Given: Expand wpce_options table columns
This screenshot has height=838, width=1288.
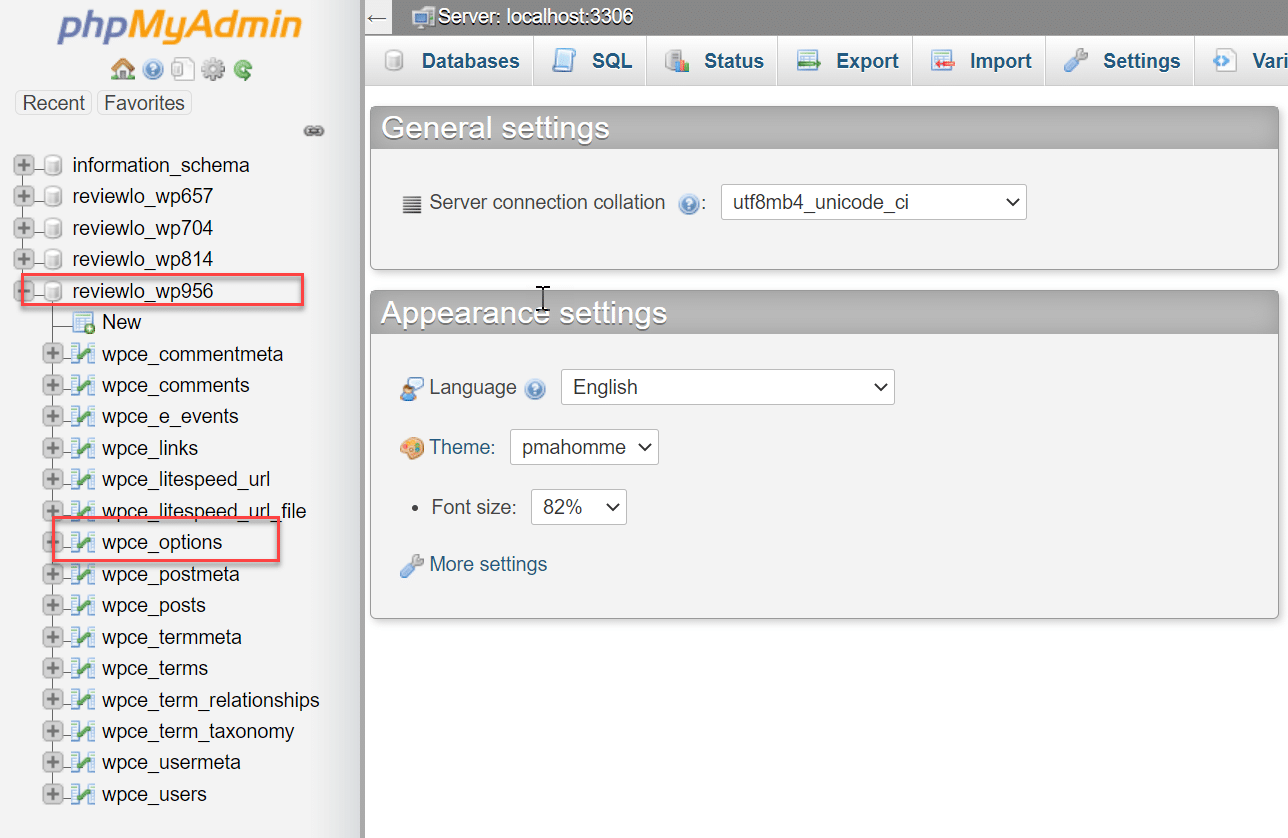Looking at the screenshot, I should click(53, 542).
